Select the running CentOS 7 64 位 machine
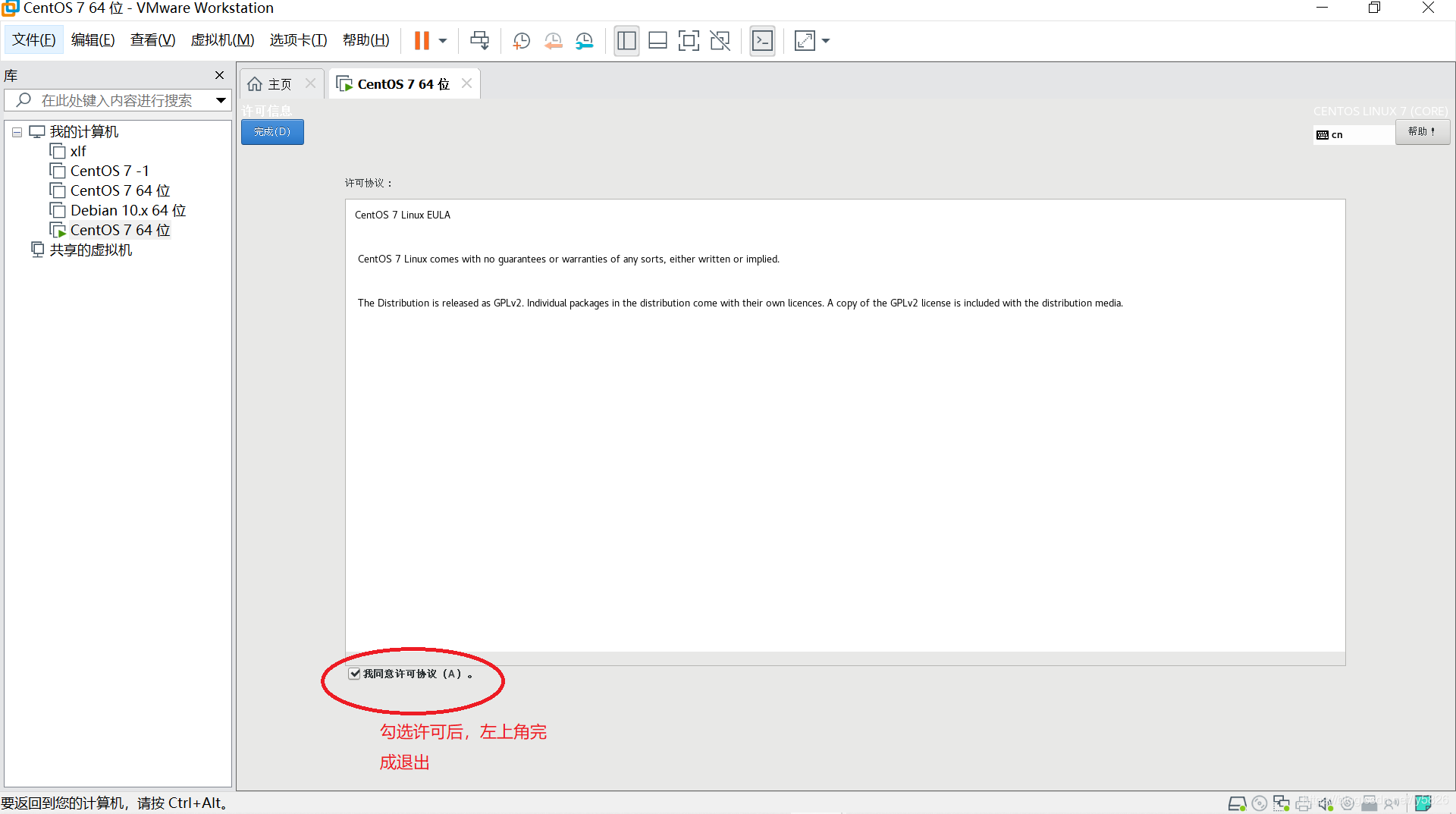 coord(120,231)
